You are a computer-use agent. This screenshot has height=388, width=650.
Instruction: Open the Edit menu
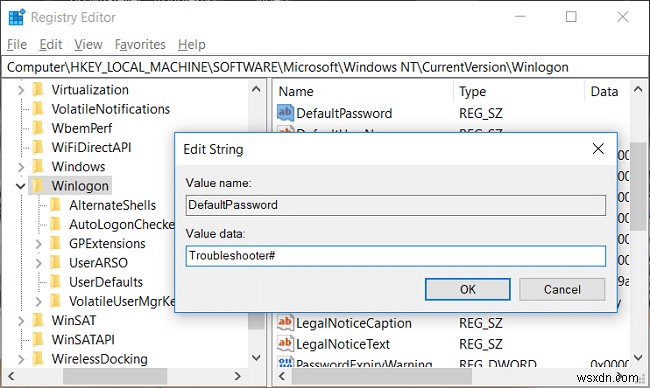pyautogui.click(x=51, y=44)
